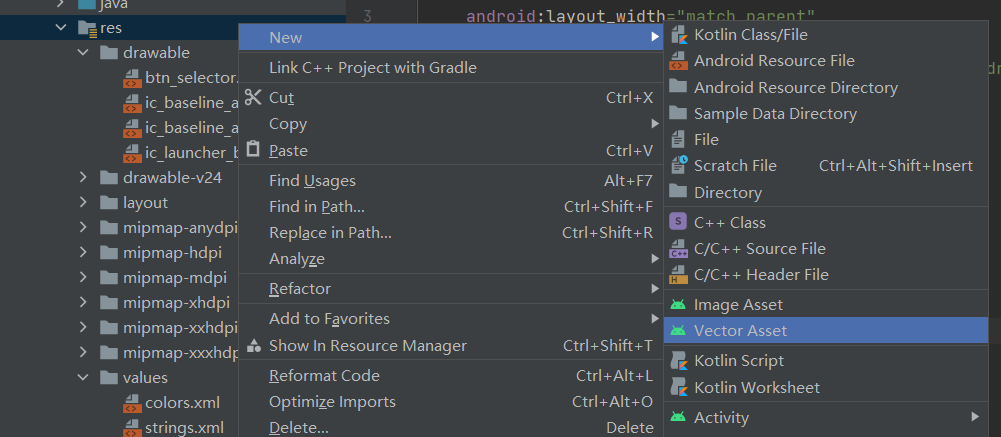Image resolution: width=1001 pixels, height=437 pixels.
Task: Click the C/C++ Source File icon
Action: point(678,249)
